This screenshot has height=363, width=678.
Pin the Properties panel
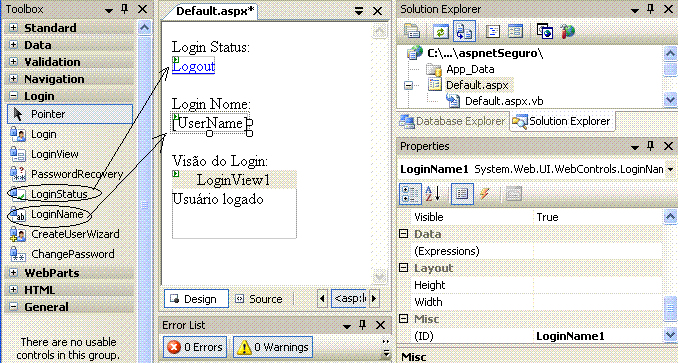[650, 146]
